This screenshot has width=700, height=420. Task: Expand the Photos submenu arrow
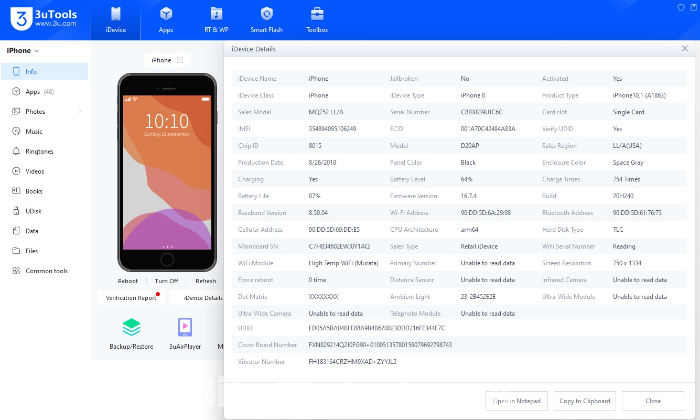click(80, 111)
